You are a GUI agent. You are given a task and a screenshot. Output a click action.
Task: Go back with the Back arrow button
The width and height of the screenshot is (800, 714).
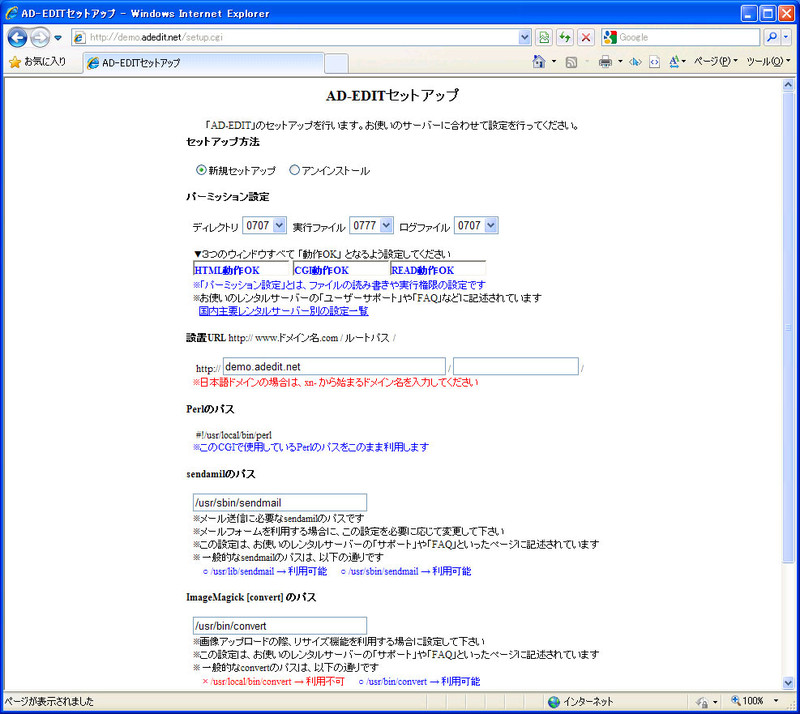coord(17,37)
